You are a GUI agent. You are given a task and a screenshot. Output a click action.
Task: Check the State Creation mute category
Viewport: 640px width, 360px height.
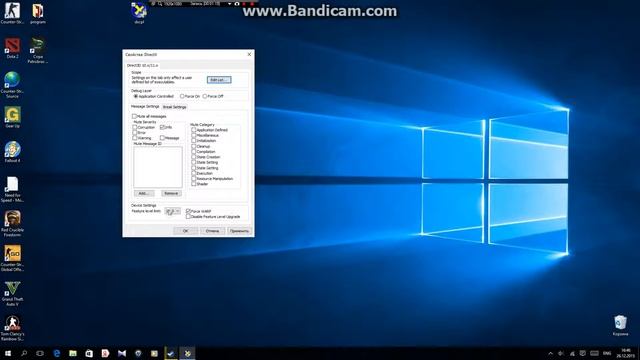point(193,157)
